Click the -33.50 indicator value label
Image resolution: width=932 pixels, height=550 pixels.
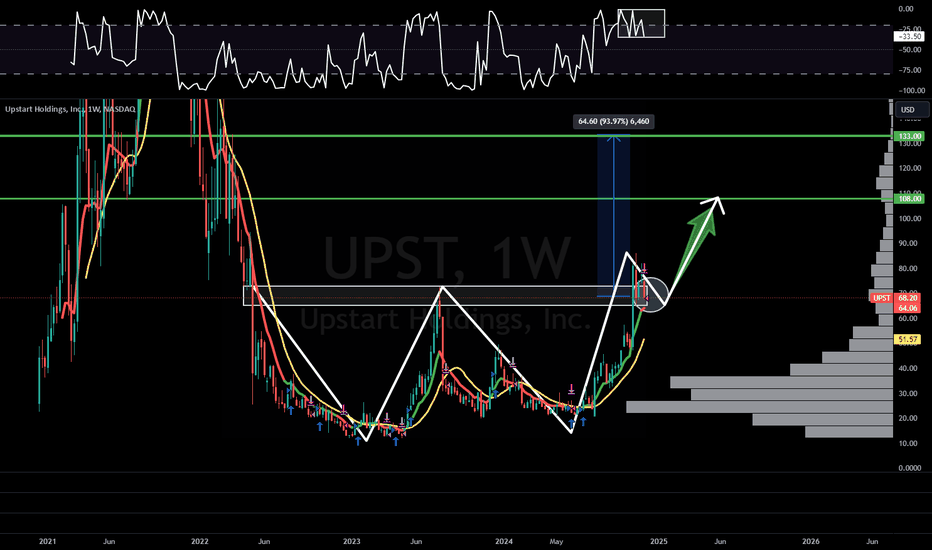(x=909, y=37)
